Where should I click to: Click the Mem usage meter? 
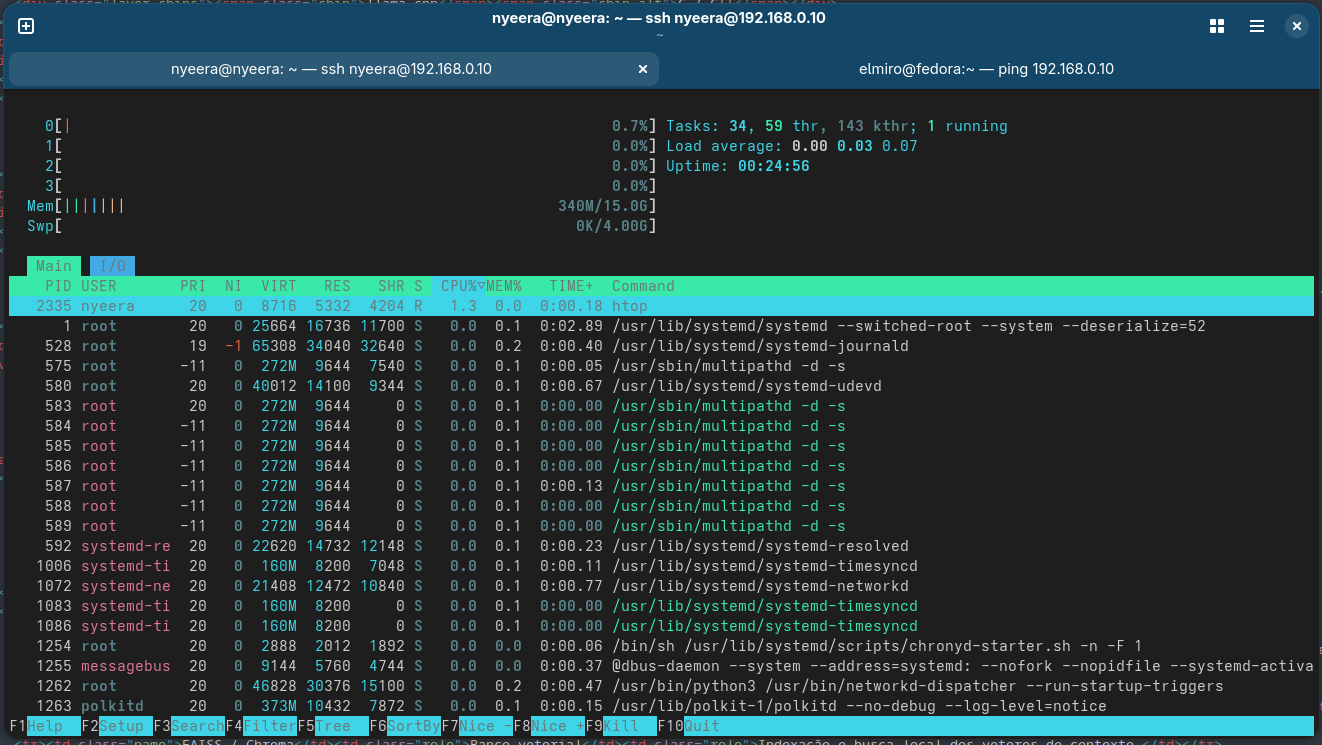coord(342,206)
